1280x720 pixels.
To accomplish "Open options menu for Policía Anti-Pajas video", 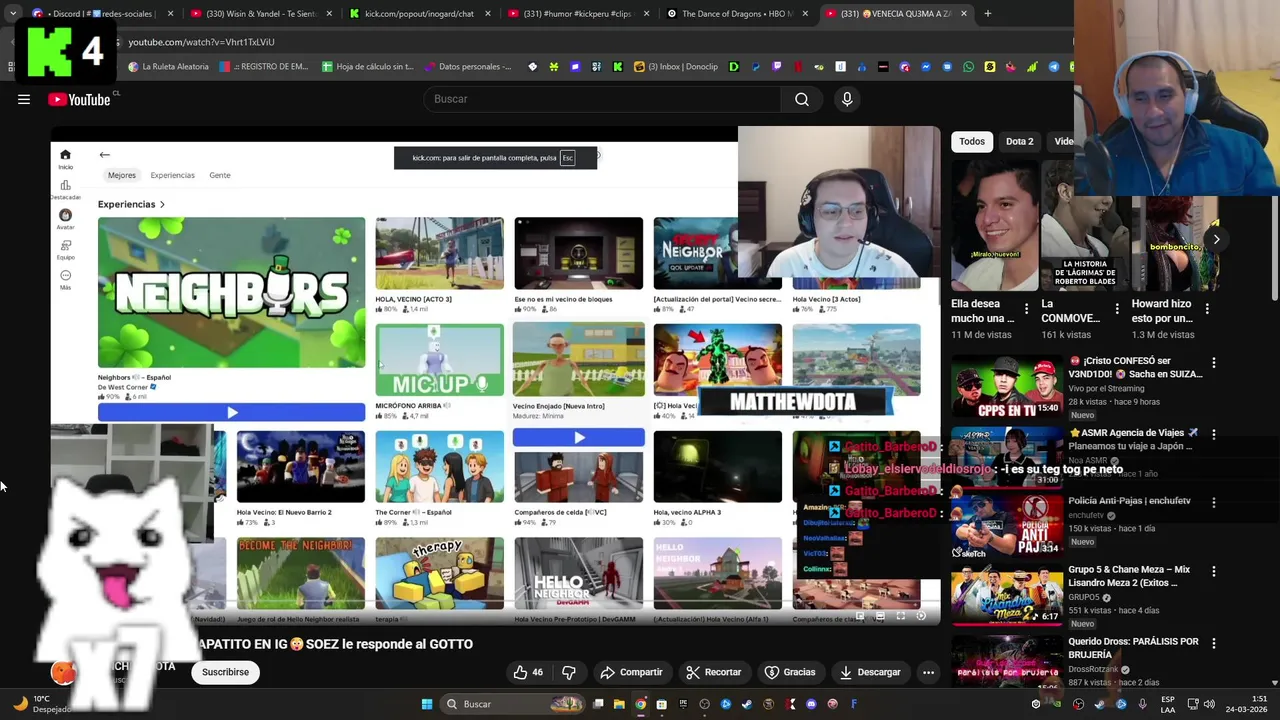I will 1214,502.
